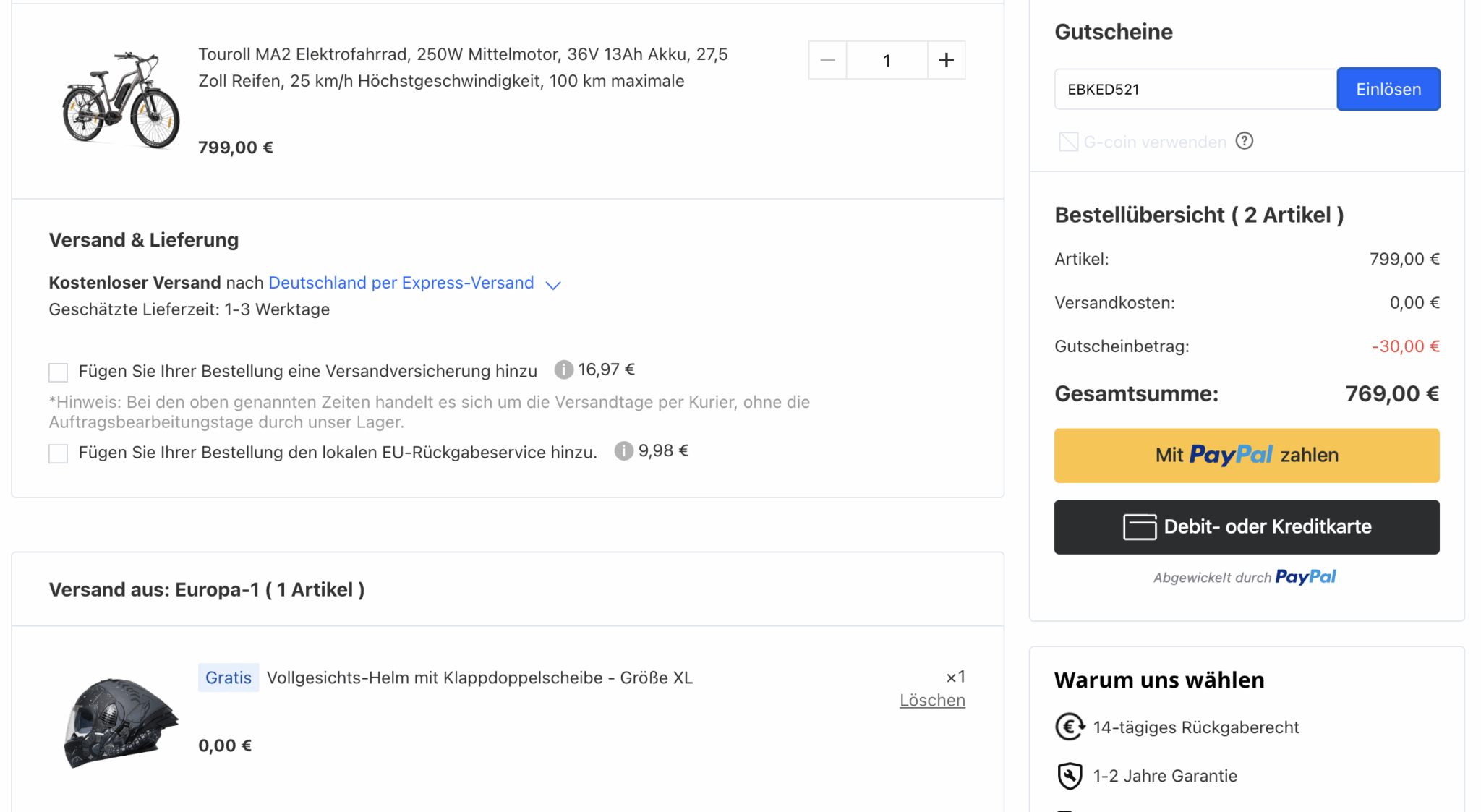Image resolution: width=1481 pixels, height=812 pixels.
Task: Pay with the yellow PayPal button
Action: click(x=1246, y=456)
